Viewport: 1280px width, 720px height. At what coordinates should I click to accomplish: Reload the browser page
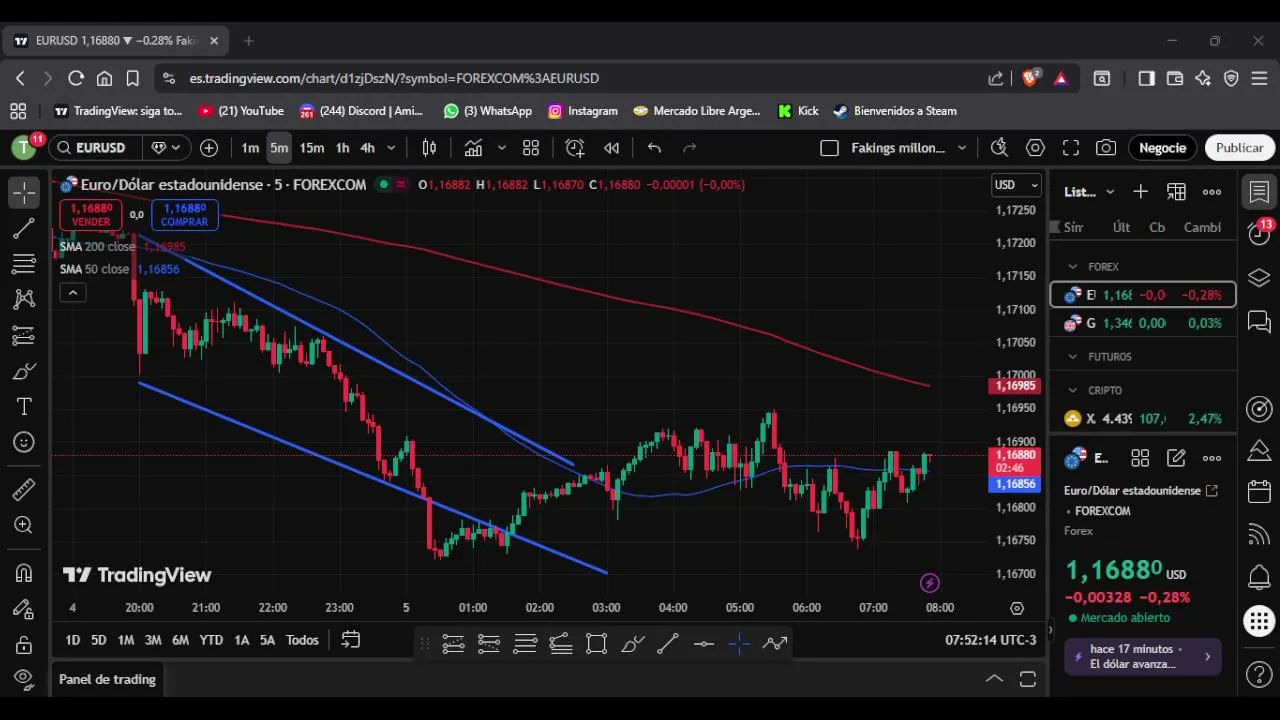tap(76, 78)
